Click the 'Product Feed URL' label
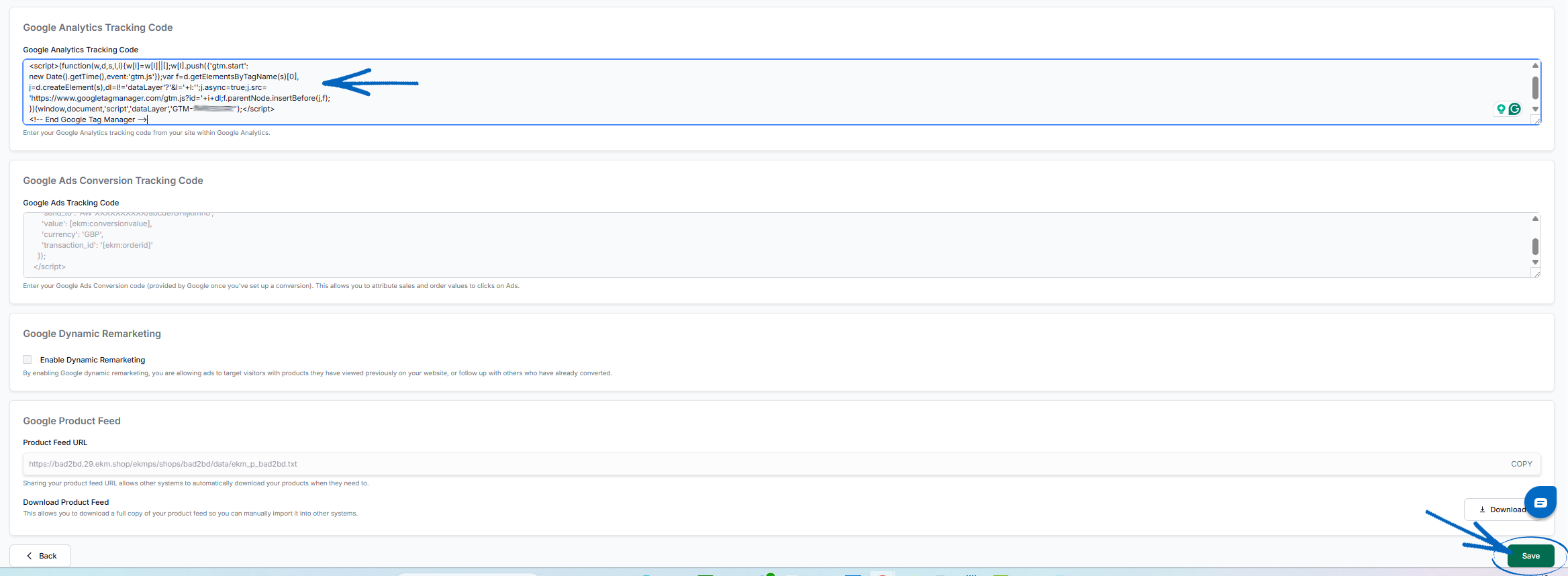 tap(55, 442)
